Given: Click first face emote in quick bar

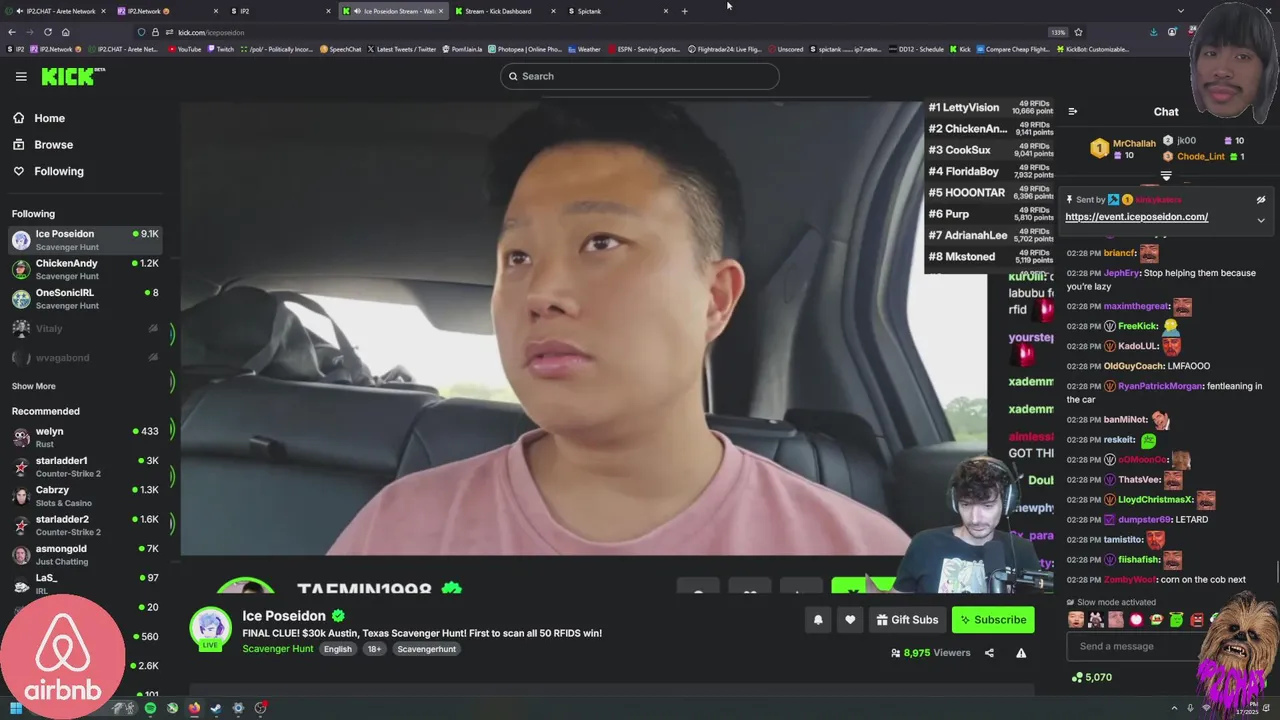Looking at the screenshot, I should click(x=1076, y=620).
